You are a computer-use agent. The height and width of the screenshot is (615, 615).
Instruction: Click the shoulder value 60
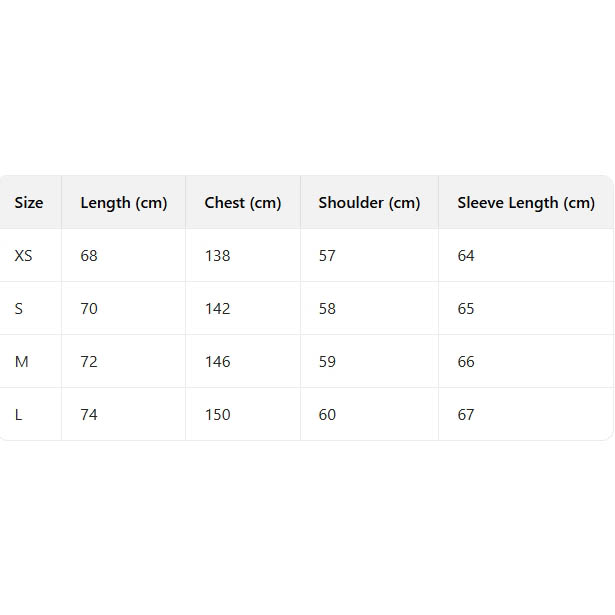[327, 415]
